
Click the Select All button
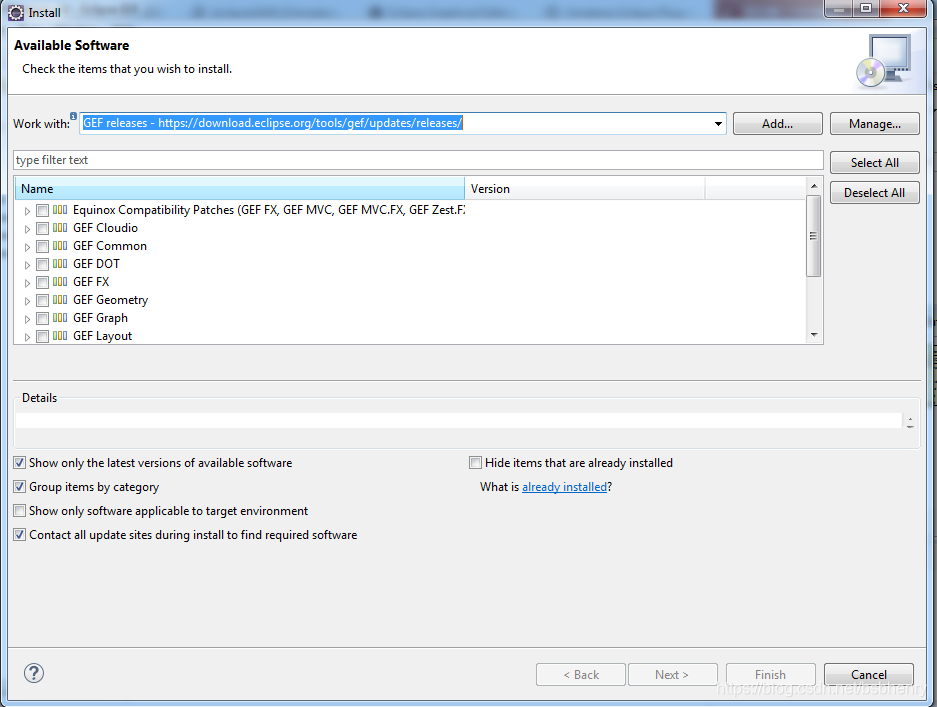tap(874, 163)
